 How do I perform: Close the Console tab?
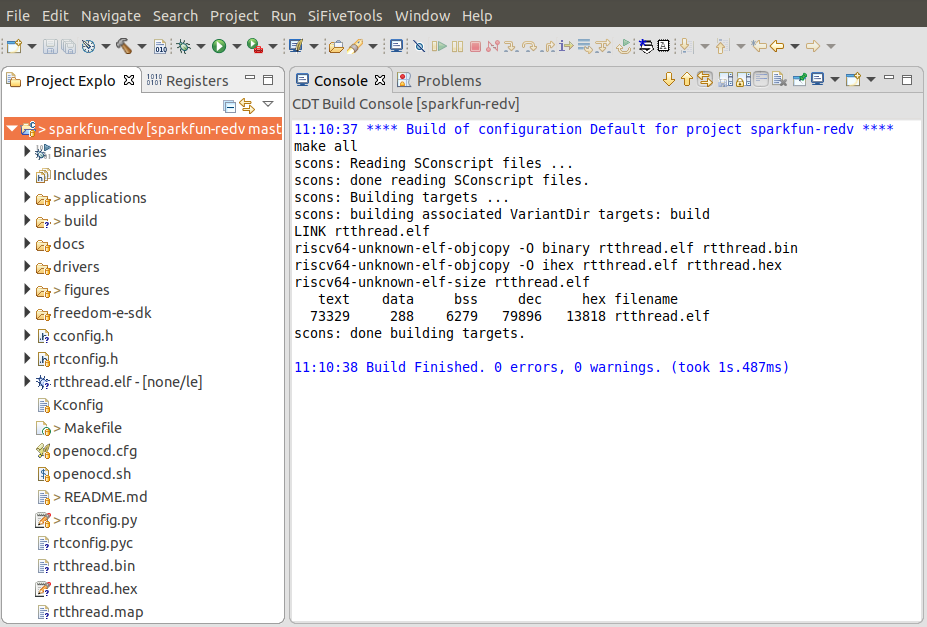[x=379, y=80]
